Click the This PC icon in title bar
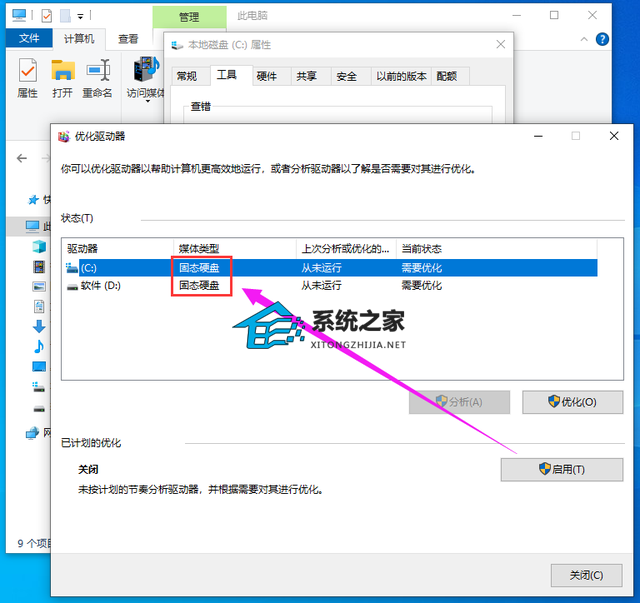This screenshot has height=603, width=640. point(19,16)
